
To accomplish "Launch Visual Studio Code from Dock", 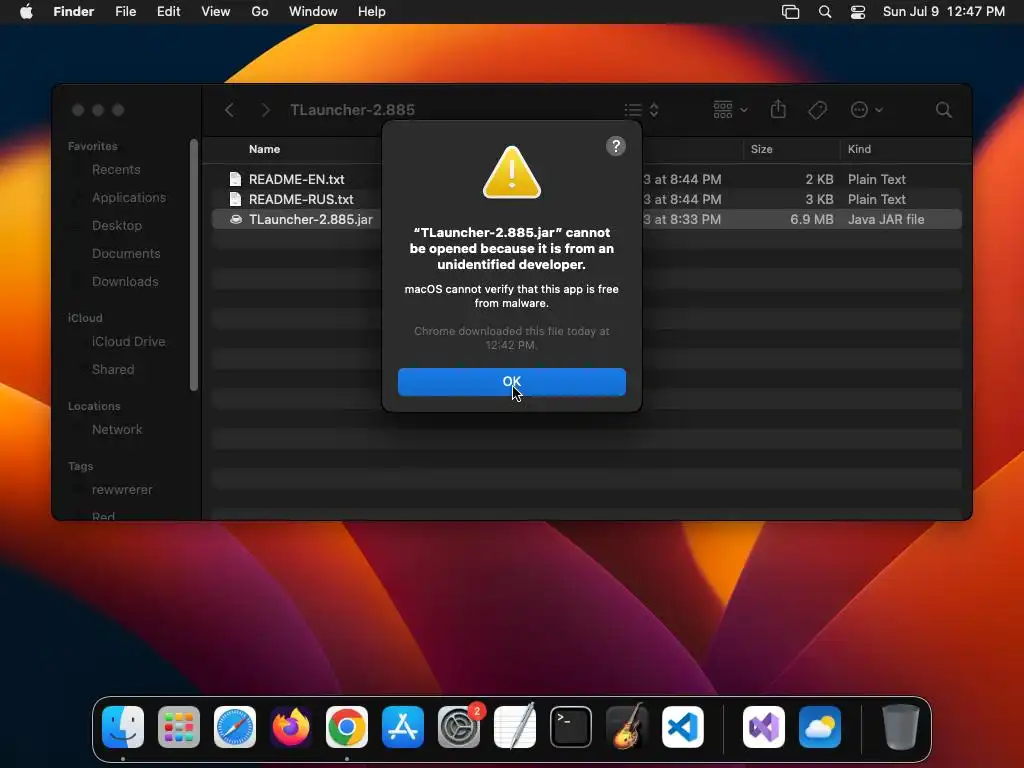I will (683, 727).
